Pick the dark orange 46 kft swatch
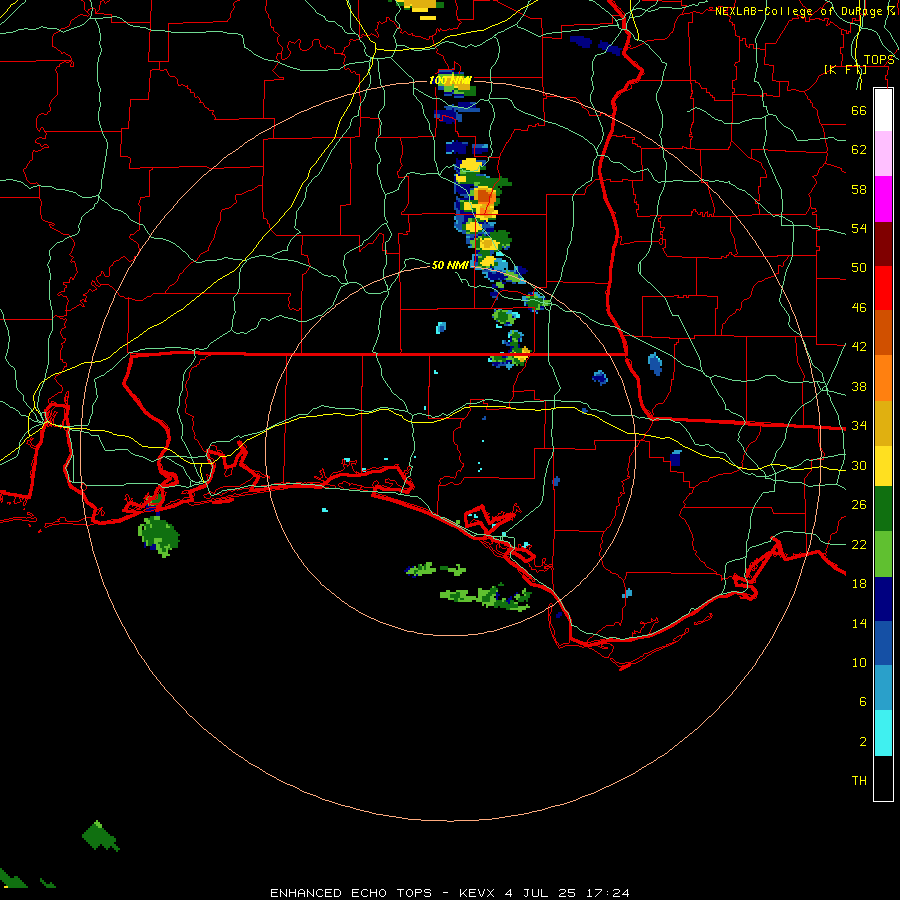This screenshot has height=900, width=900. tap(883, 333)
